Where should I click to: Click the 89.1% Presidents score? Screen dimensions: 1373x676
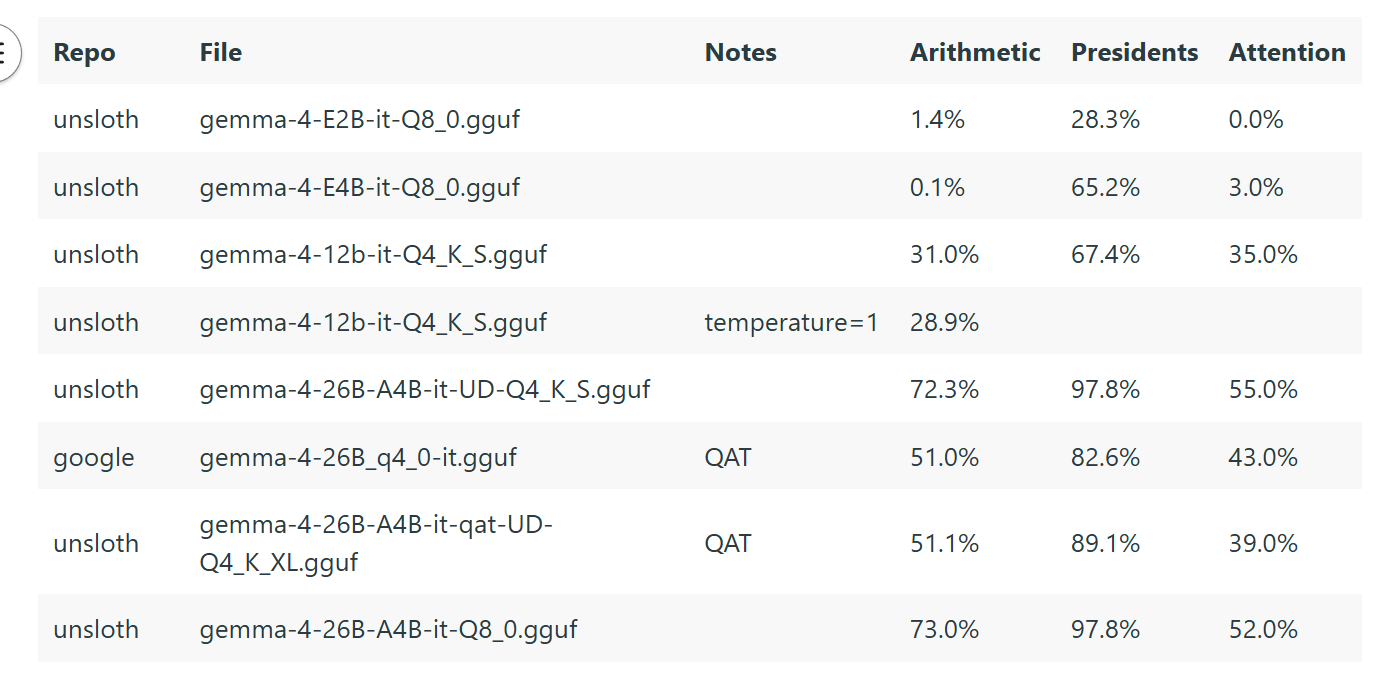point(1105,543)
